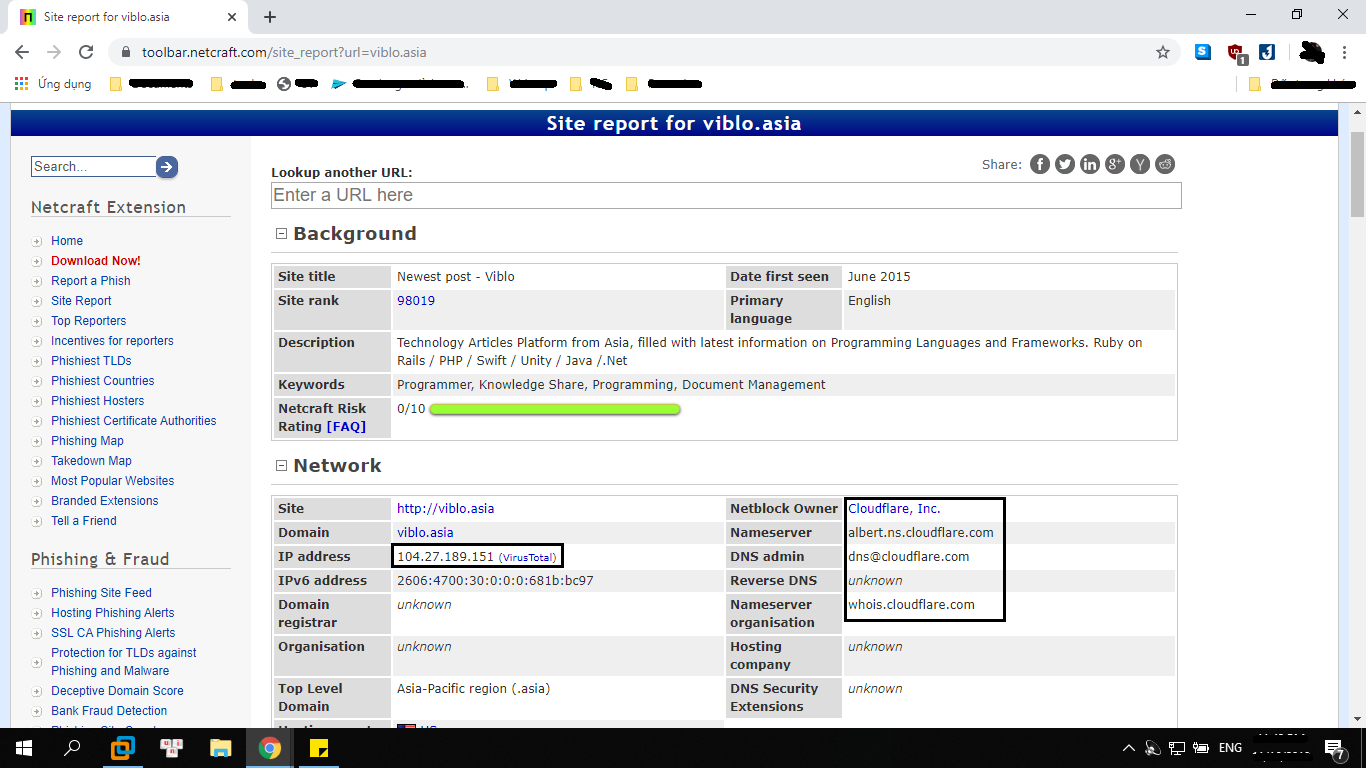Screen dimensions: 1366x768
Task: Open the Phishing Site Feed
Action: 102,593
